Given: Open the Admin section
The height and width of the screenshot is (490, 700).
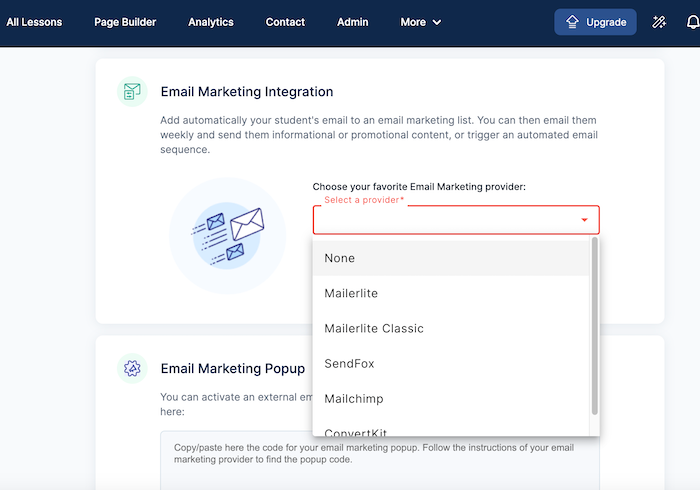Looking at the screenshot, I should pos(352,22).
